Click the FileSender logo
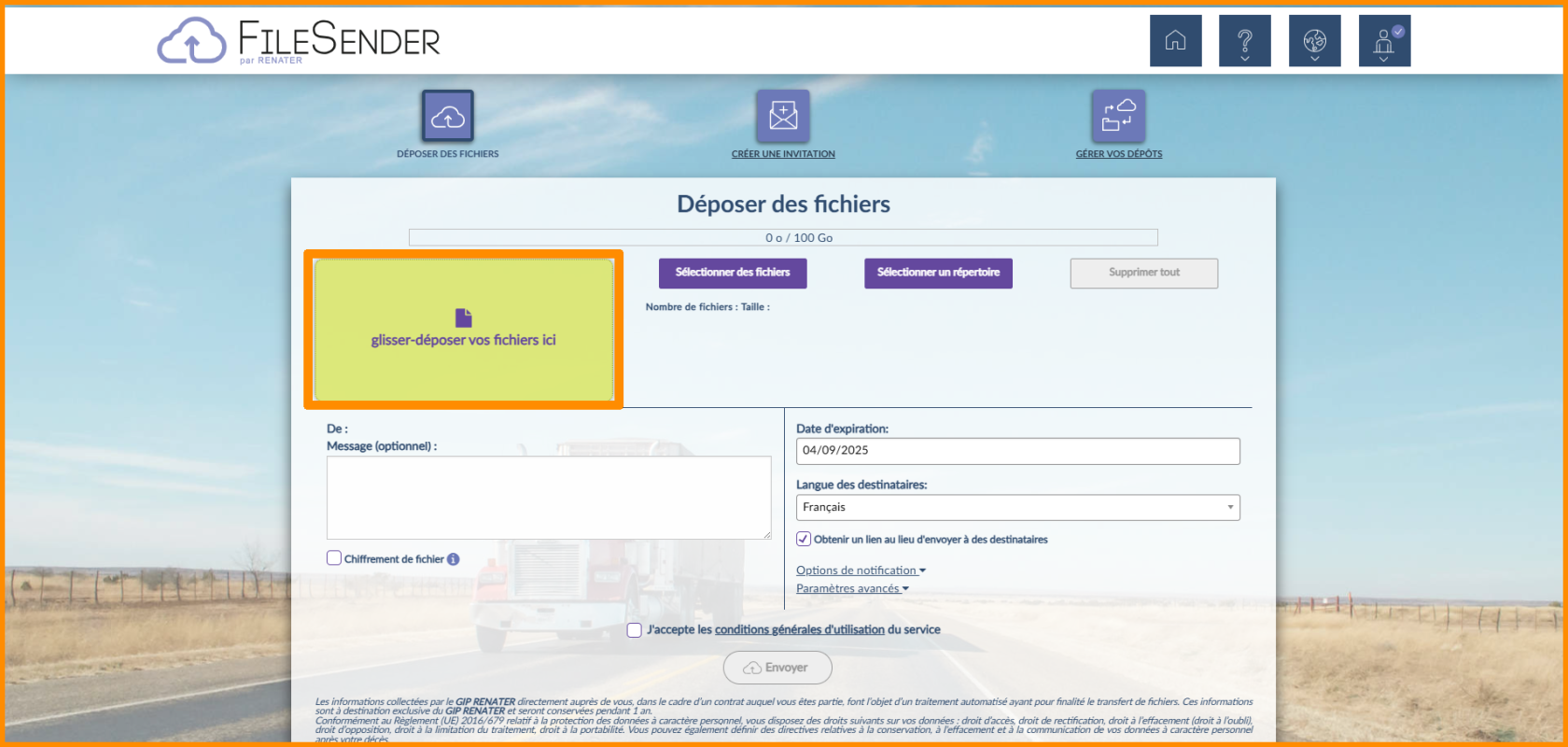This screenshot has width=1568, height=747. 299,42
